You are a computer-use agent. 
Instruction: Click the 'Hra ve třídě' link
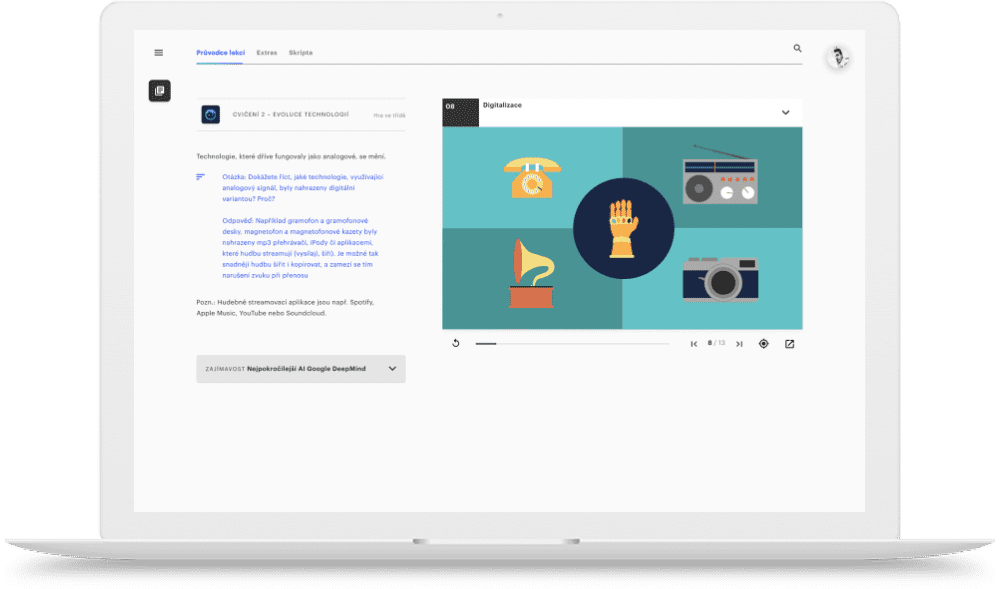[x=389, y=116]
